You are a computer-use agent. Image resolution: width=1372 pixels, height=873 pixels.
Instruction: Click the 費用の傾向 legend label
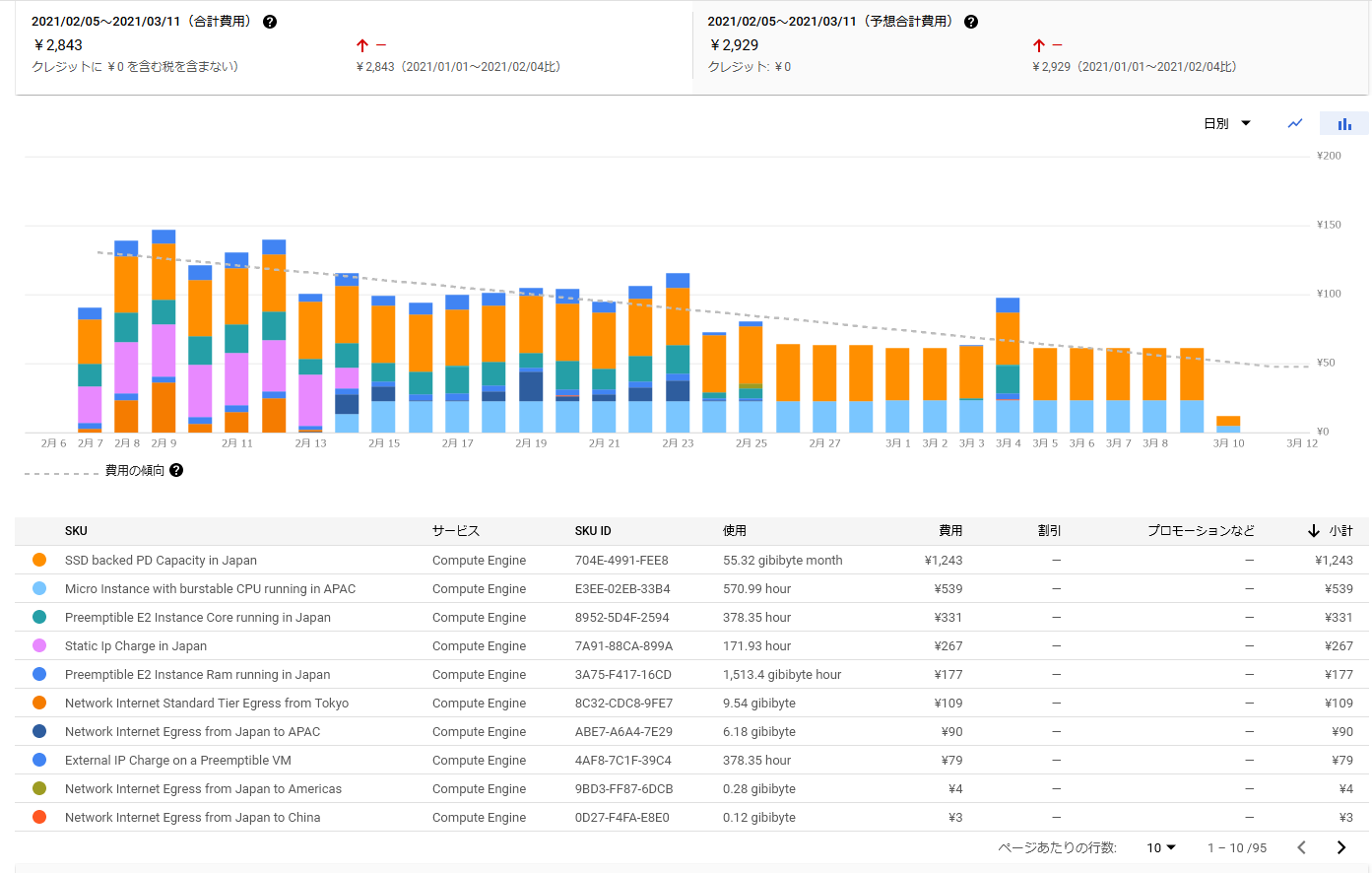135,470
